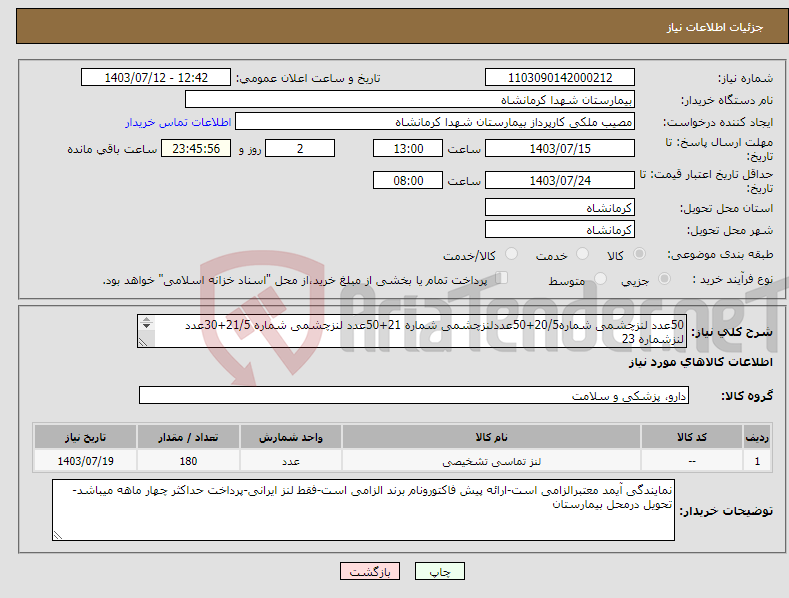Select the متوسط purchase type radio
Image resolution: width=789 pixels, height=598 pixels.
tap(600, 278)
